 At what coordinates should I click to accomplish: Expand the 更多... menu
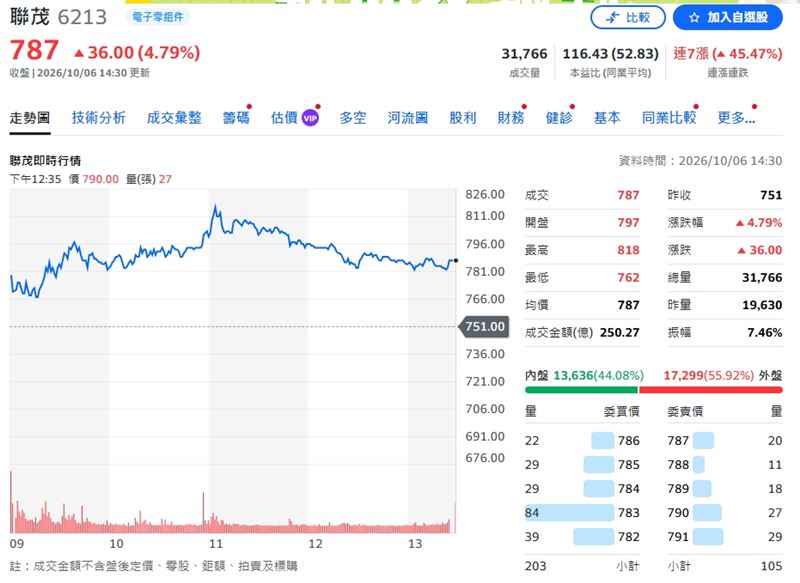(736, 118)
